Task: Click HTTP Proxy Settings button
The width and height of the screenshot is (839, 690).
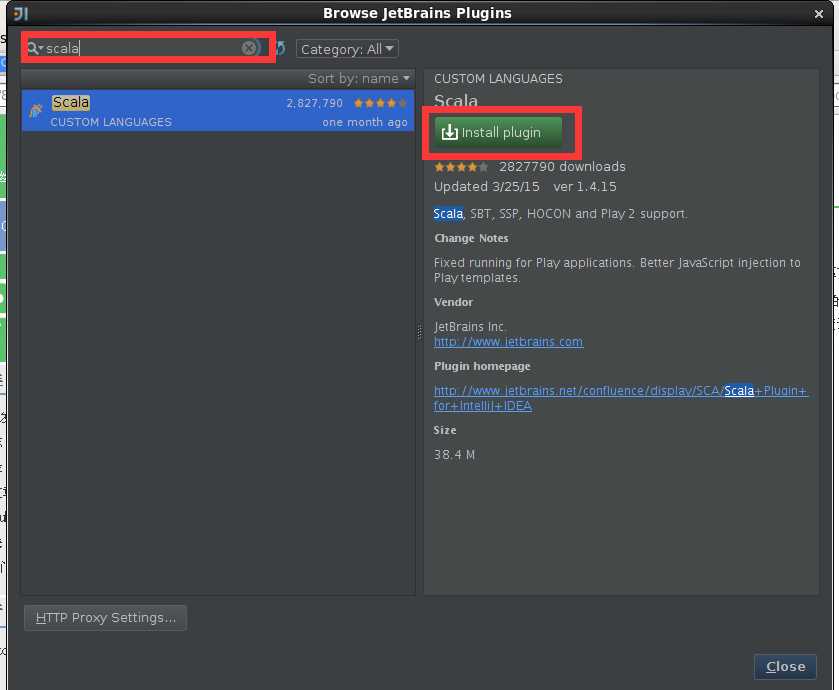Action: [x=105, y=618]
